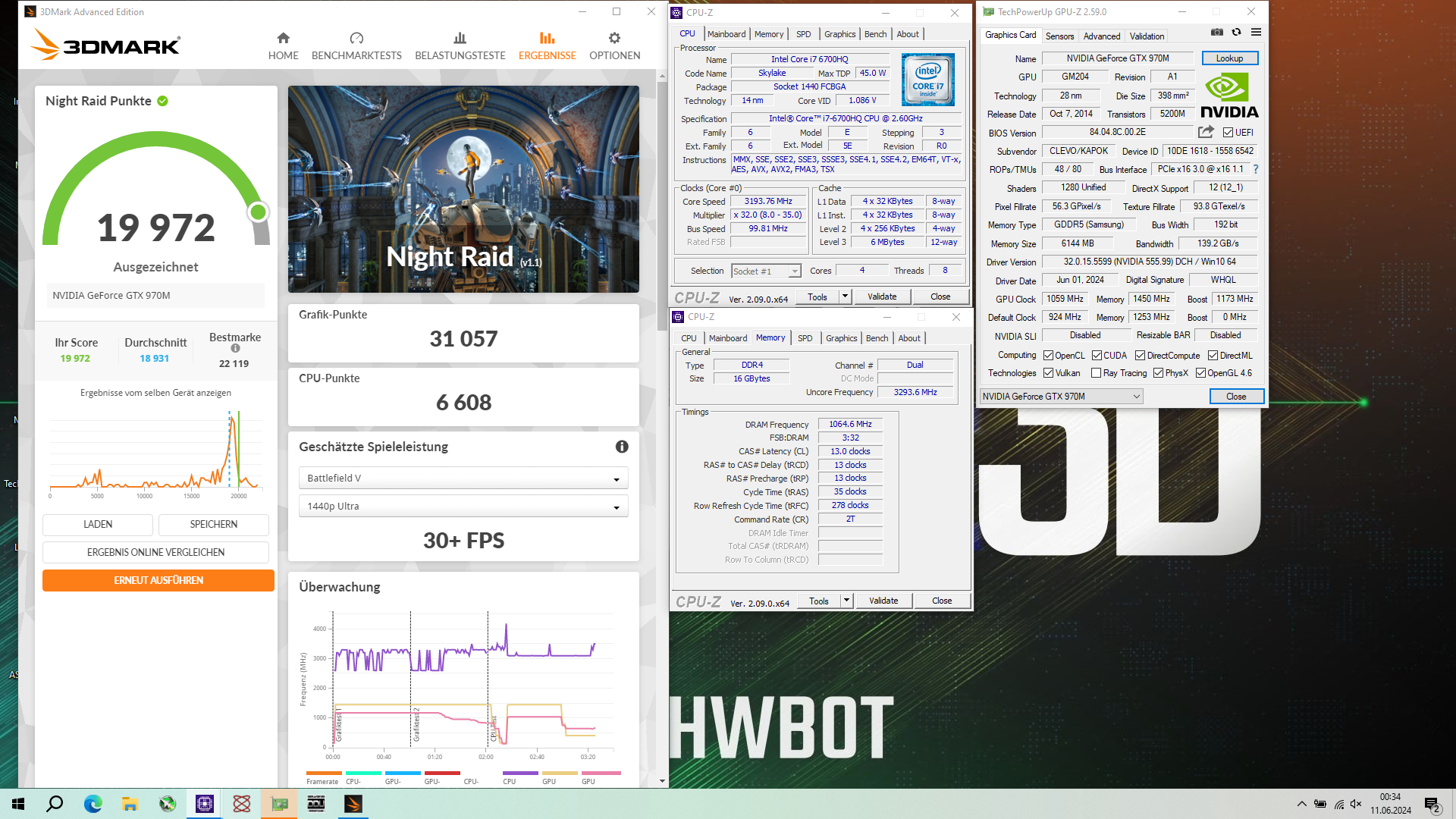The image size is (1456, 819).
Task: Take a GPU-Z screenshot with camera icon
Action: [1216, 32]
